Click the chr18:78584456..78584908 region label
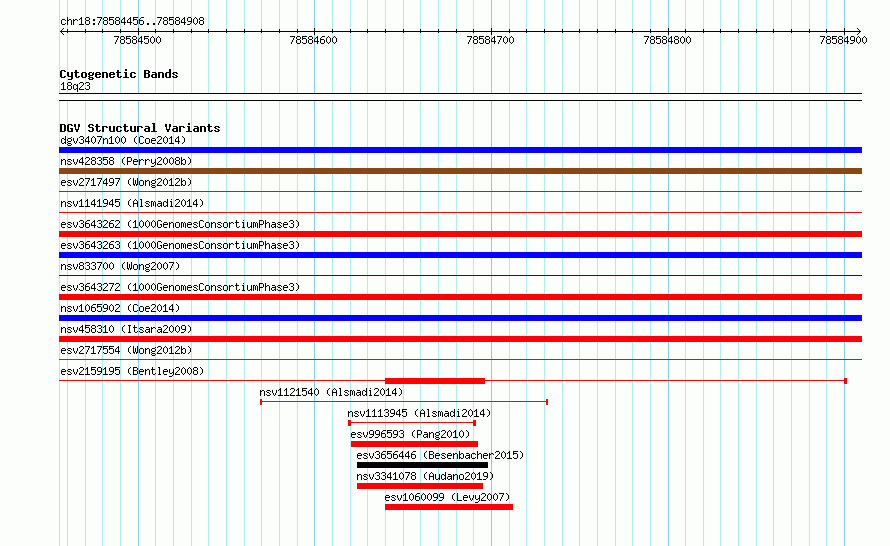The height and width of the screenshot is (546, 890). (132, 21)
